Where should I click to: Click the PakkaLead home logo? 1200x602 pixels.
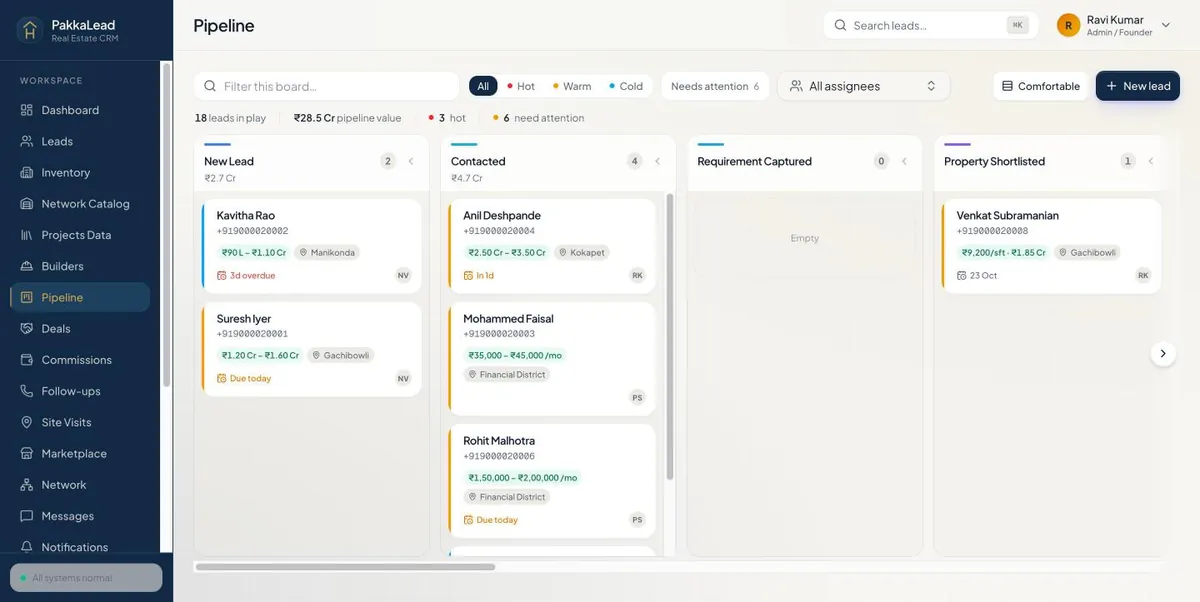click(x=30, y=30)
